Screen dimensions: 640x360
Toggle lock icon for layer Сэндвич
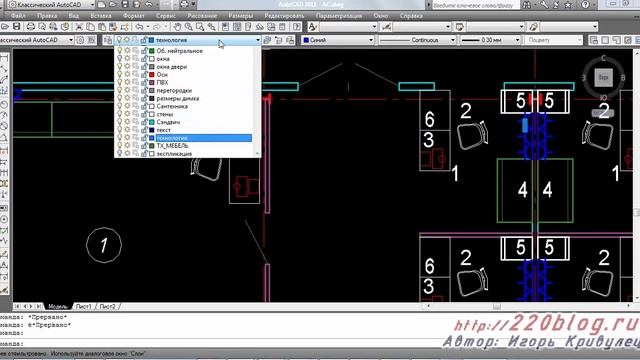pyautogui.click(x=144, y=122)
